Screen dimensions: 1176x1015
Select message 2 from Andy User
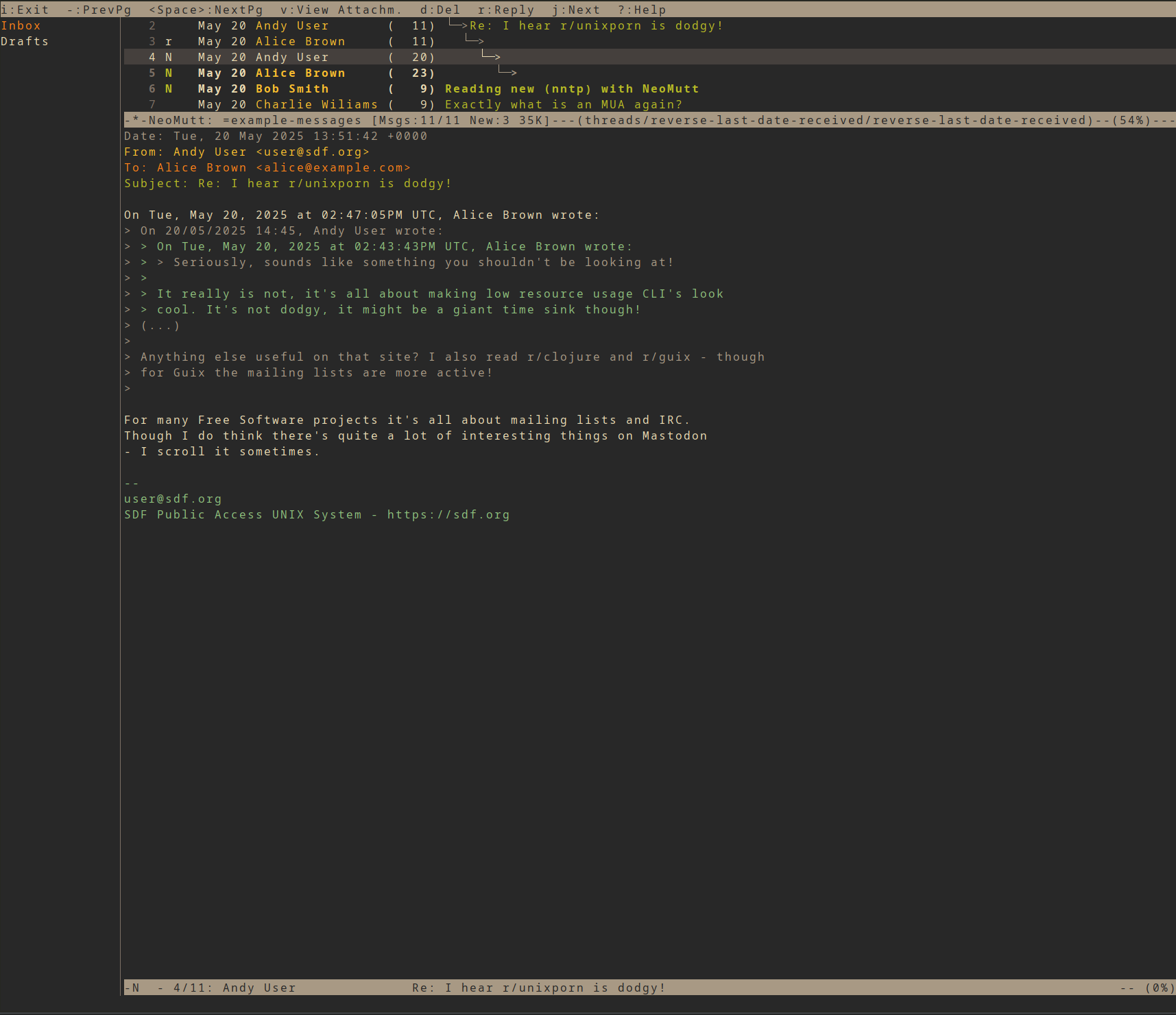click(x=650, y=25)
